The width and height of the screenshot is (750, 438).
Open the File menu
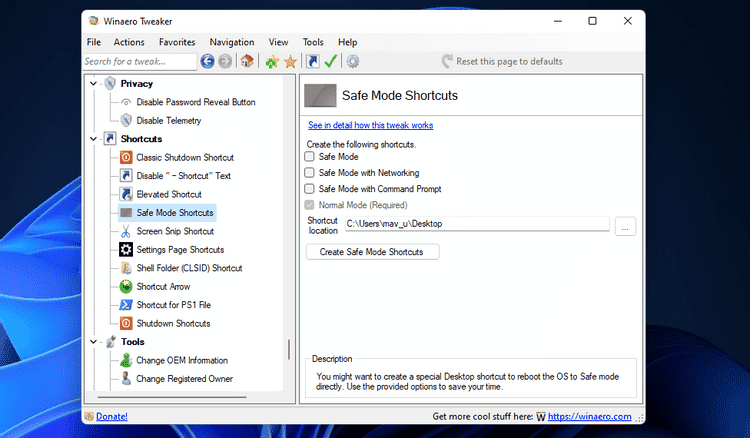(x=94, y=42)
